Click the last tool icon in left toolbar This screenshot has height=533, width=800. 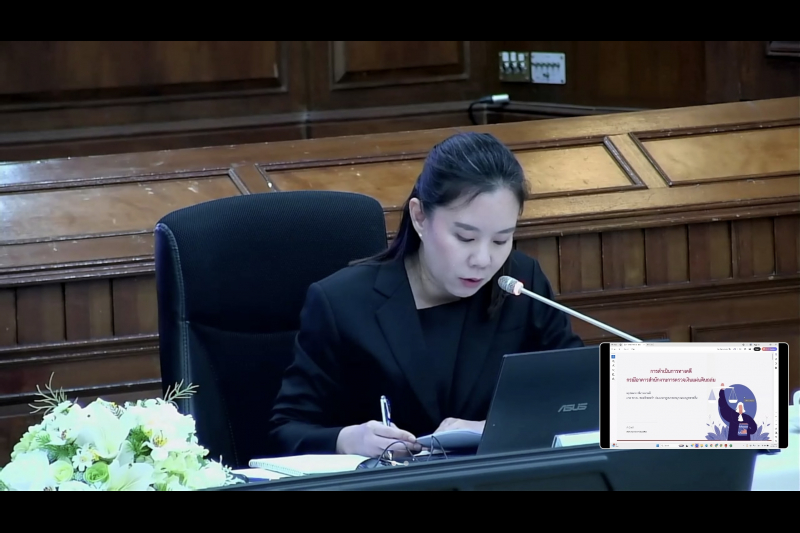click(613, 379)
